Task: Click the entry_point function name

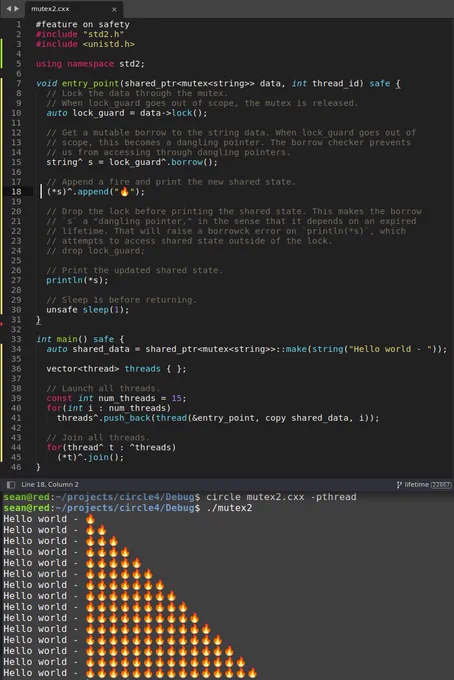Action: point(90,83)
